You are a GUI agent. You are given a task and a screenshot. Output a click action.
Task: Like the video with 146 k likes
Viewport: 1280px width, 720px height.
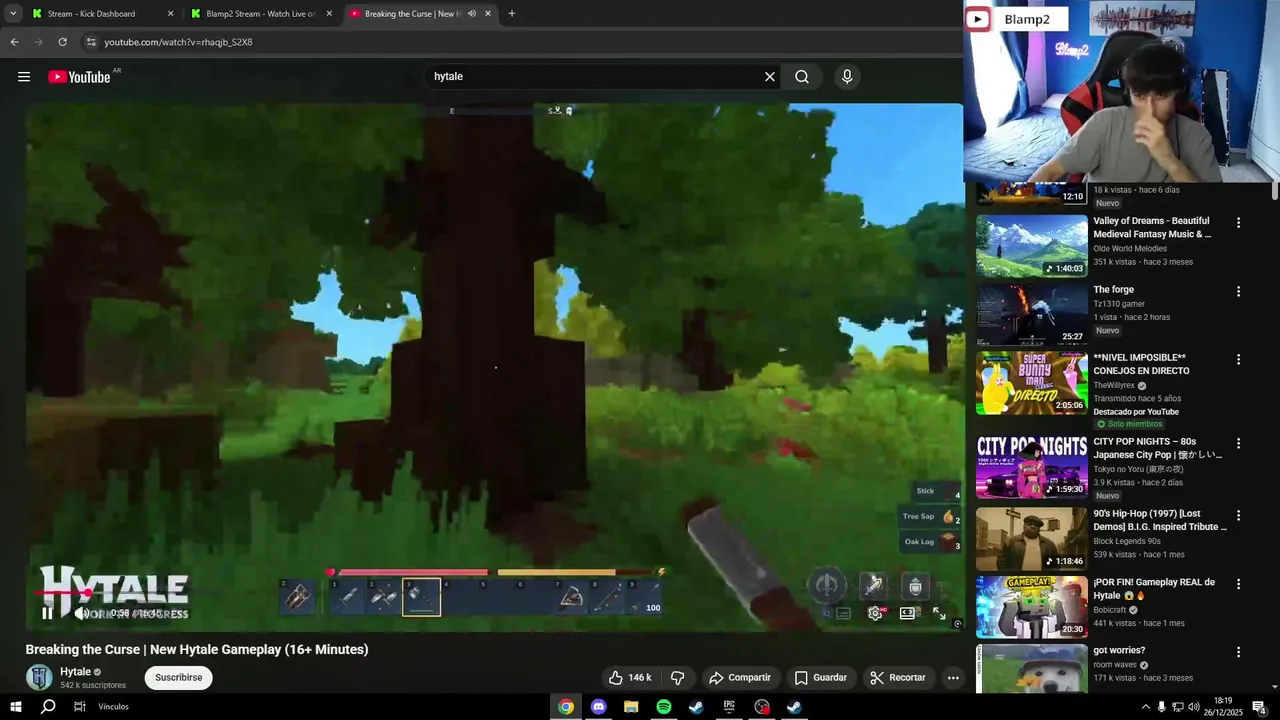pyautogui.click(x=630, y=677)
